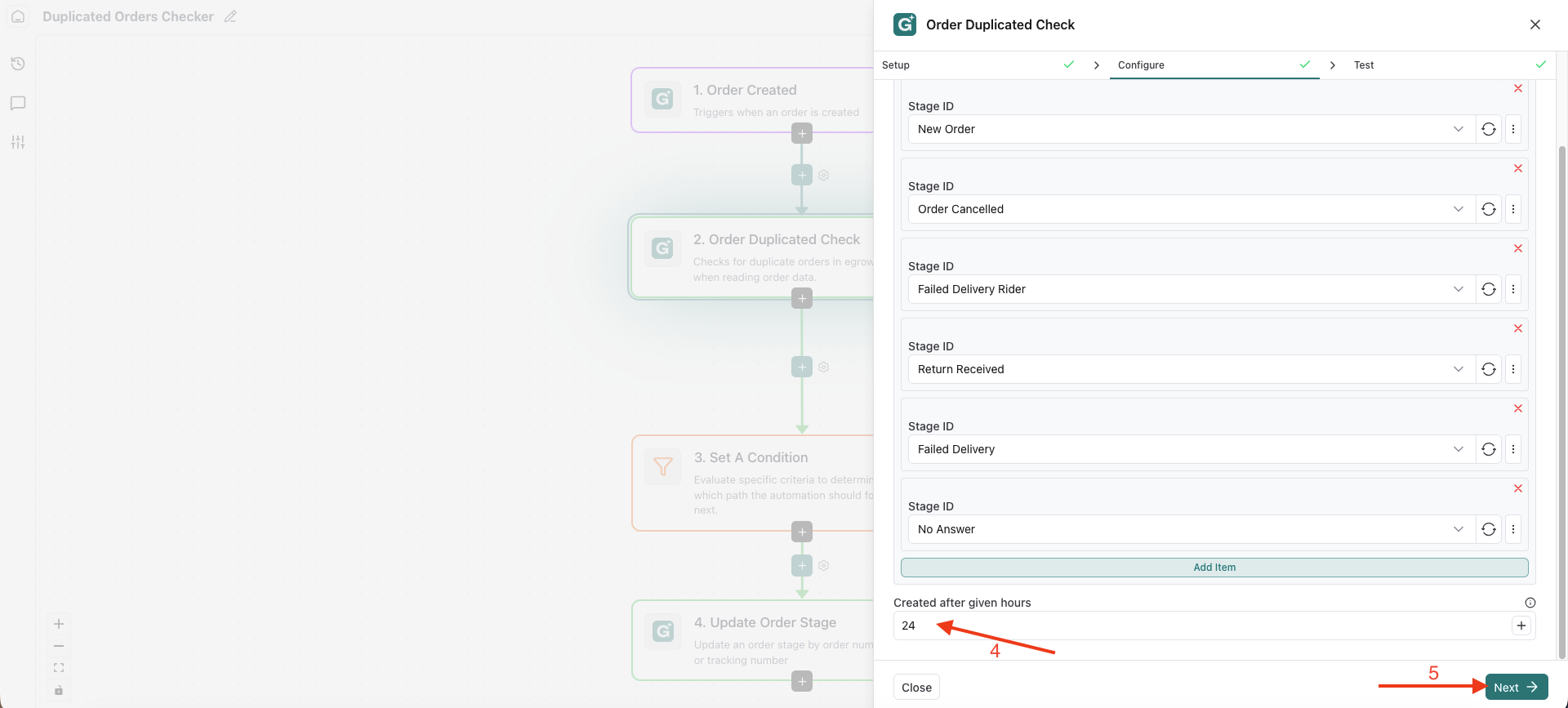Go to the Test tab
The image size is (1568, 708).
[x=1364, y=65]
